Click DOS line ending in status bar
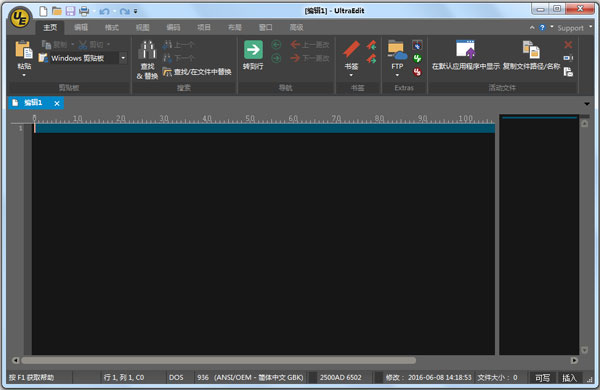The height and width of the screenshot is (390, 600). pyautogui.click(x=176, y=378)
